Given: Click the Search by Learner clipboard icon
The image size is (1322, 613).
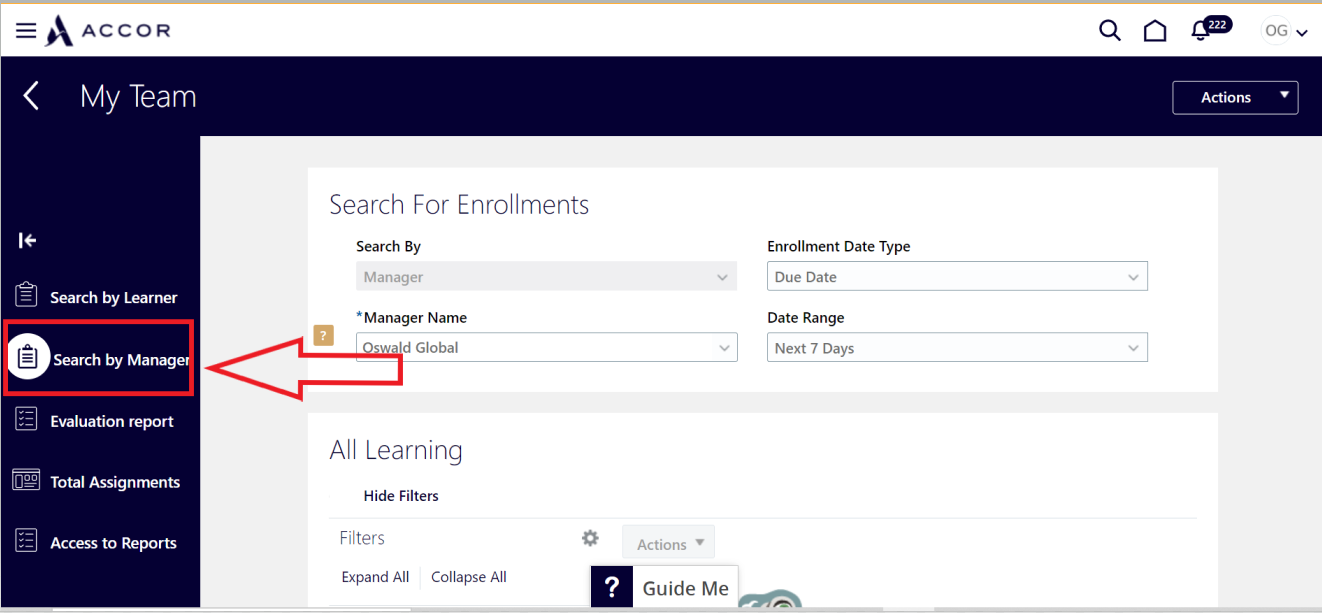Looking at the screenshot, I should click(x=26, y=296).
